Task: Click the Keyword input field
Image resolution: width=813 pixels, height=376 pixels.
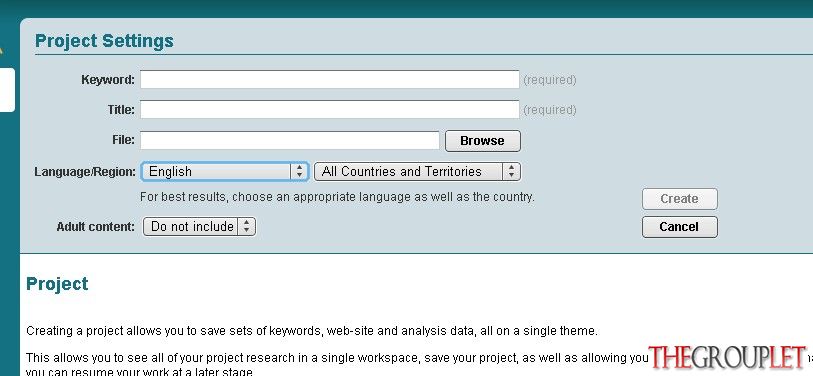Action: pyautogui.click(x=329, y=80)
